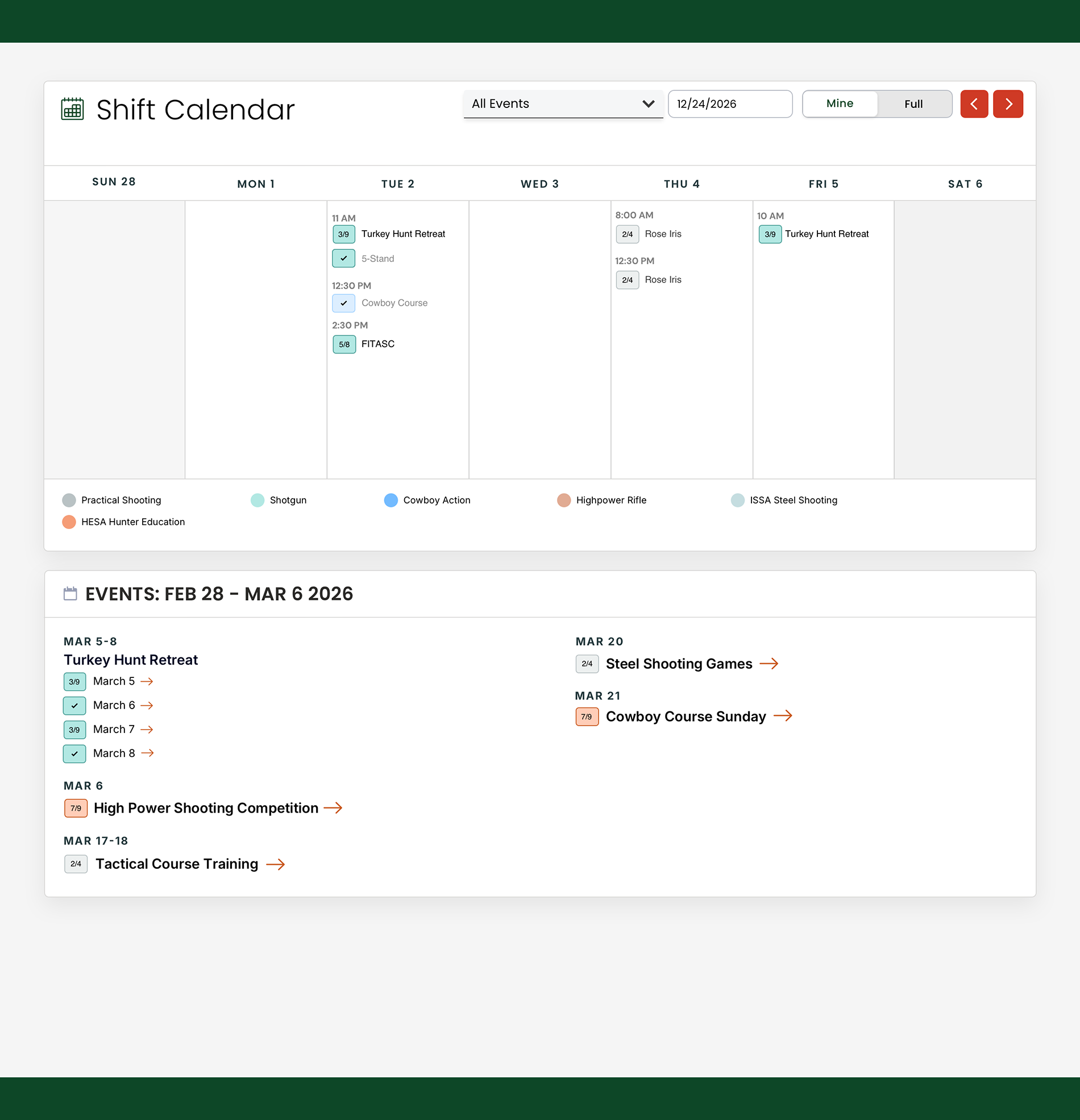
Task: Click the Turkey Hunt Retreat event heading
Action: (131, 660)
